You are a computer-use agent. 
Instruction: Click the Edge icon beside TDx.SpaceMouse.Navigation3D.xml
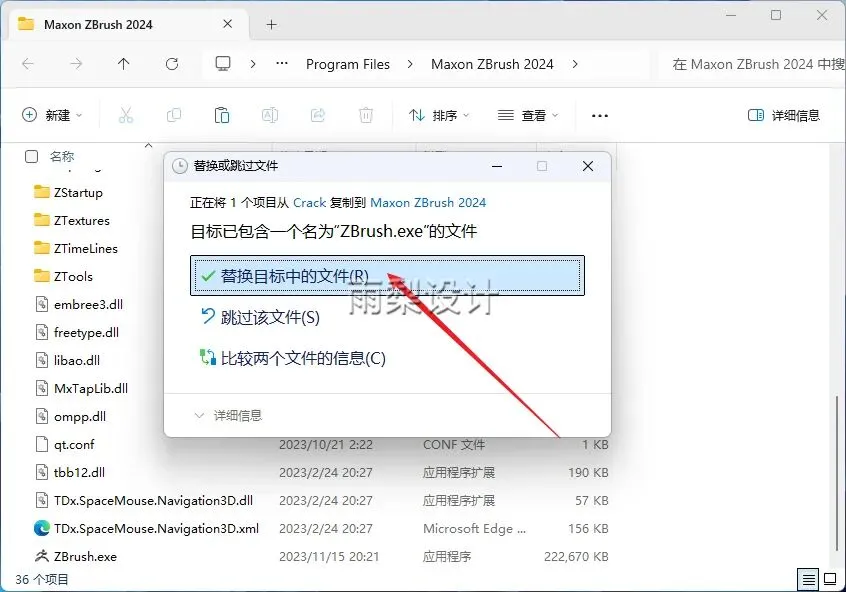[42, 528]
